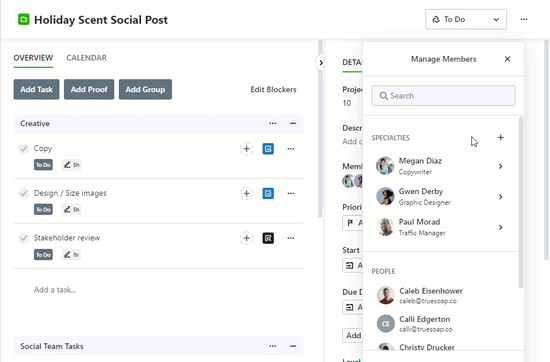Open the project more options menu

click(524, 19)
